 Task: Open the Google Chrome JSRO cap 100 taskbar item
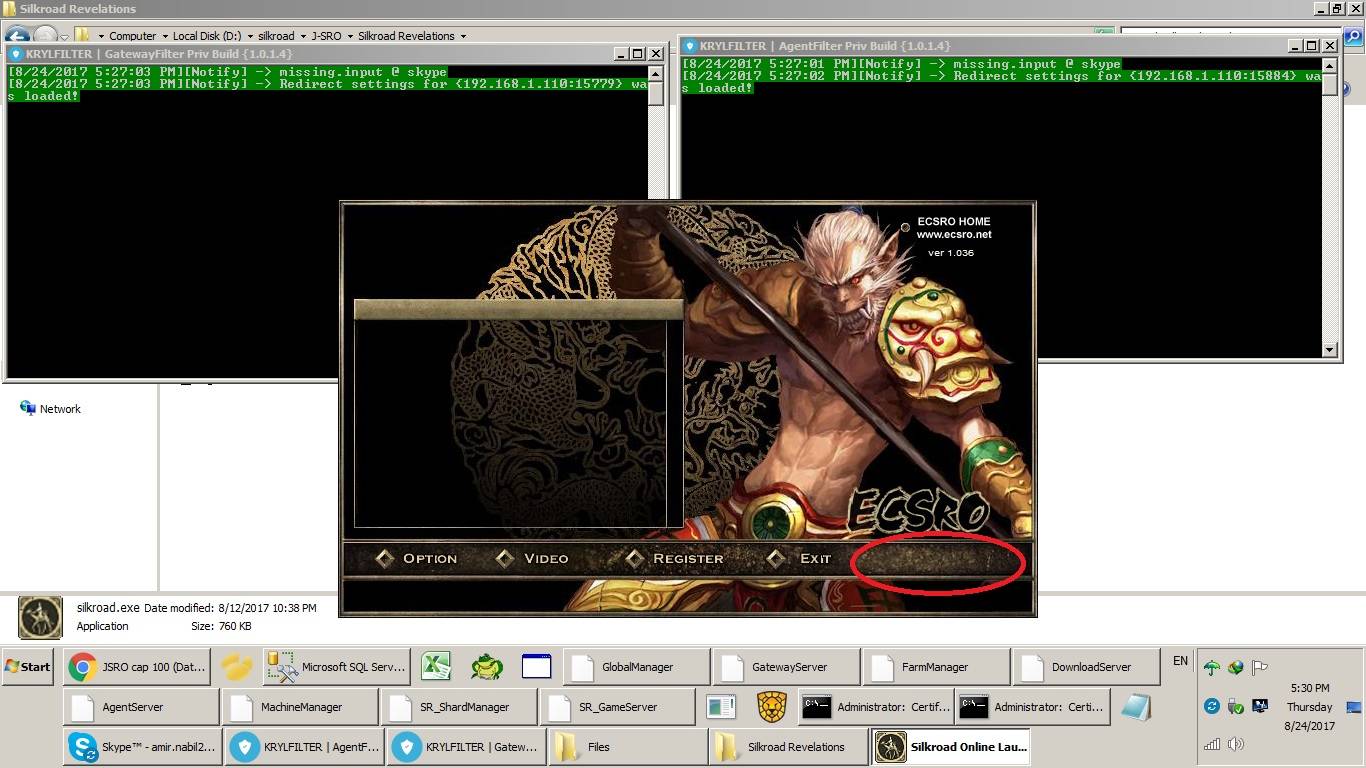tap(138, 667)
